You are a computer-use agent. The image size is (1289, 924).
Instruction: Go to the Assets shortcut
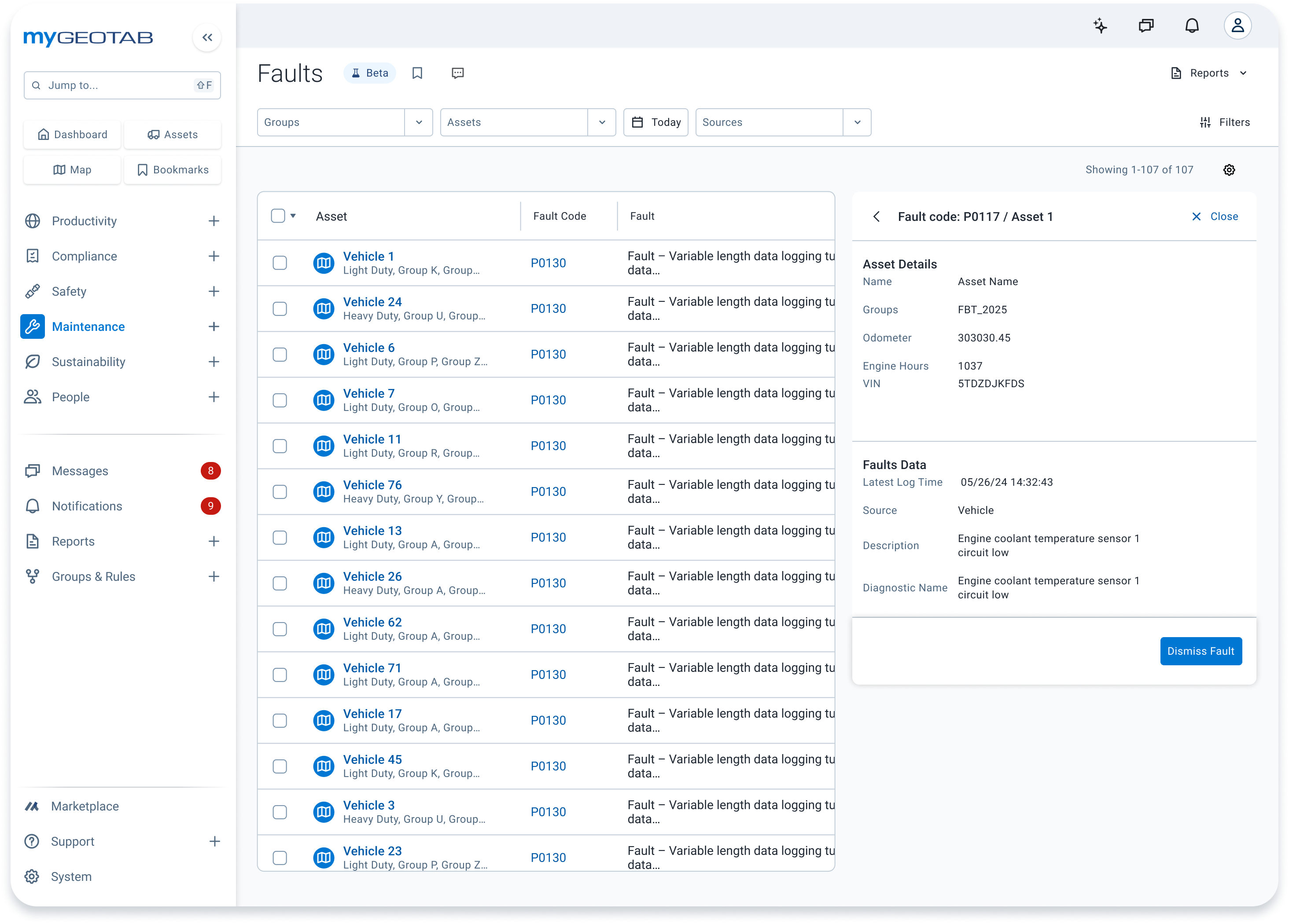[x=172, y=135]
